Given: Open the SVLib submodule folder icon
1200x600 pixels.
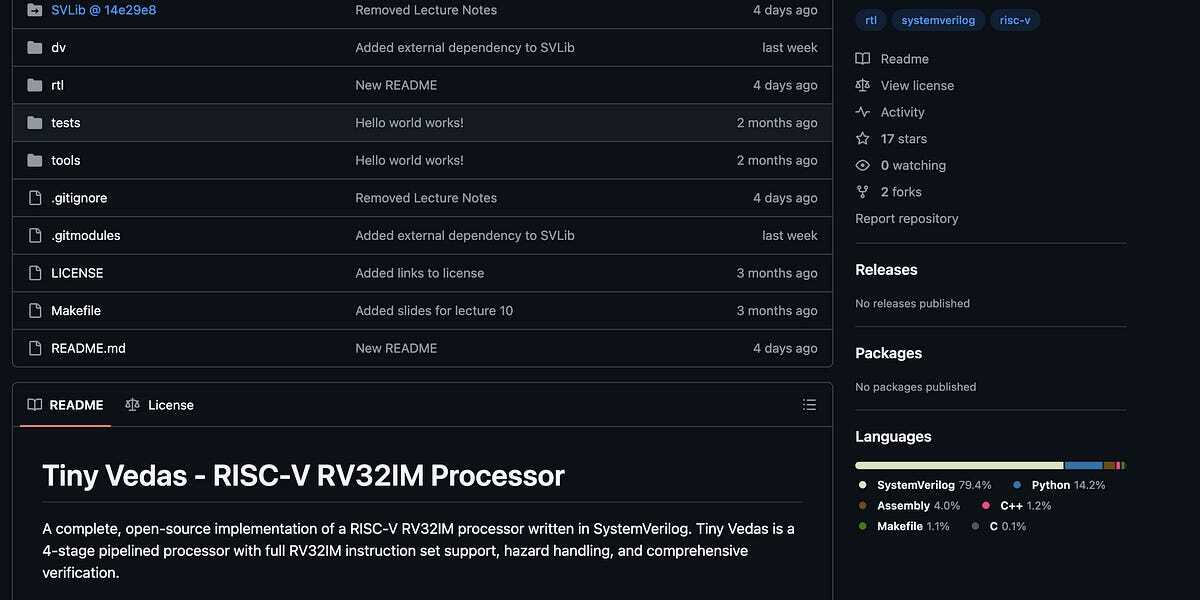Looking at the screenshot, I should (35, 10).
